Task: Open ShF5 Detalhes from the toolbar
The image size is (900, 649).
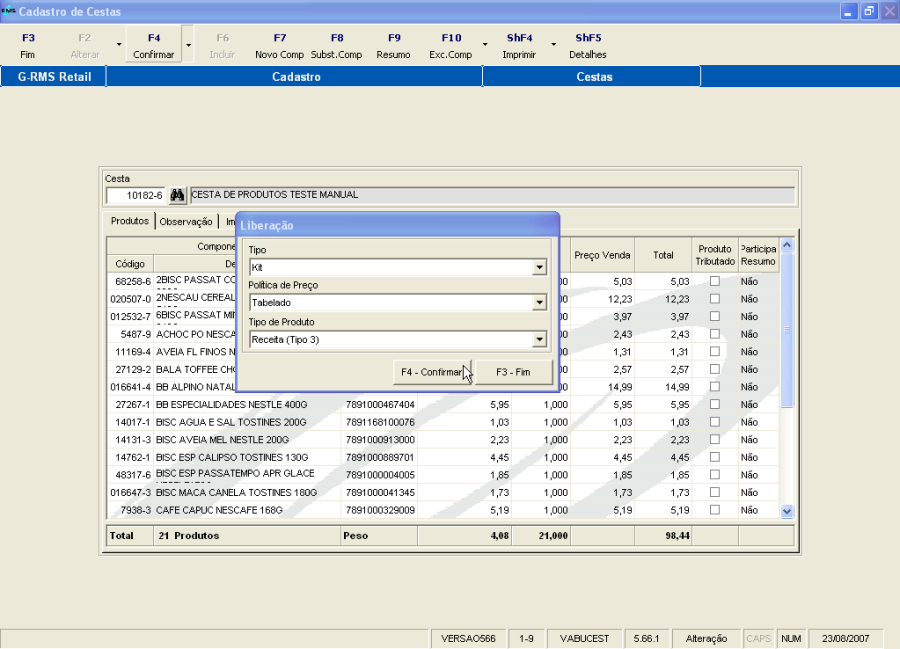Action: coord(587,46)
